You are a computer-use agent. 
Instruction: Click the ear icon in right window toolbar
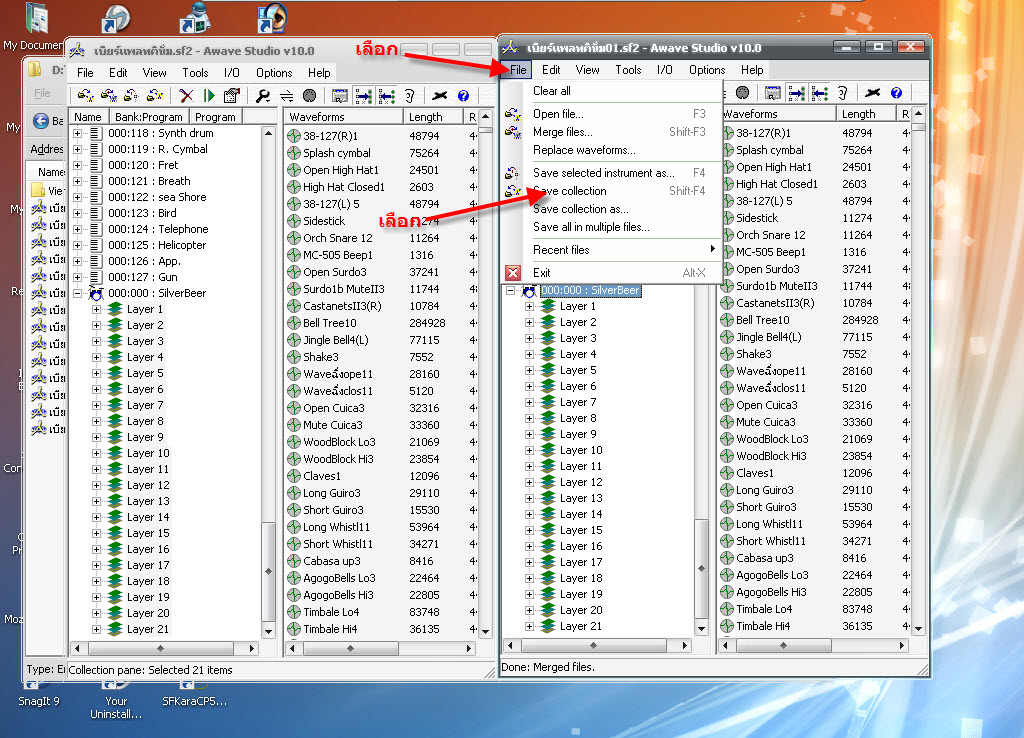point(842,93)
